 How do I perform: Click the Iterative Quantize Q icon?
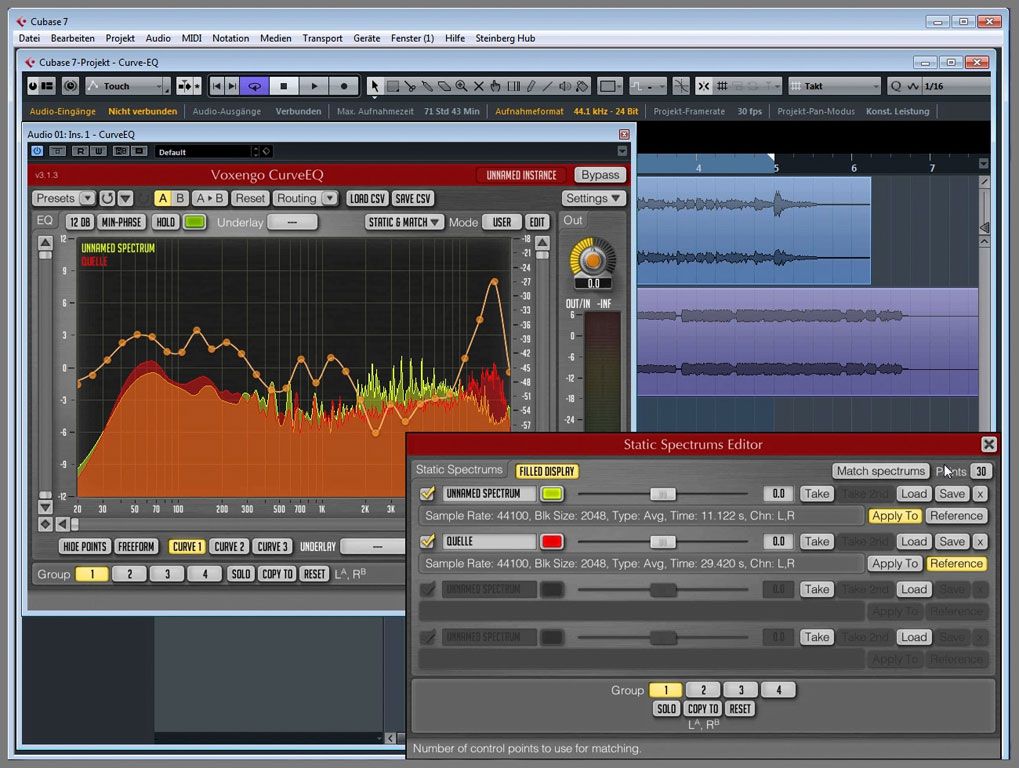point(896,86)
